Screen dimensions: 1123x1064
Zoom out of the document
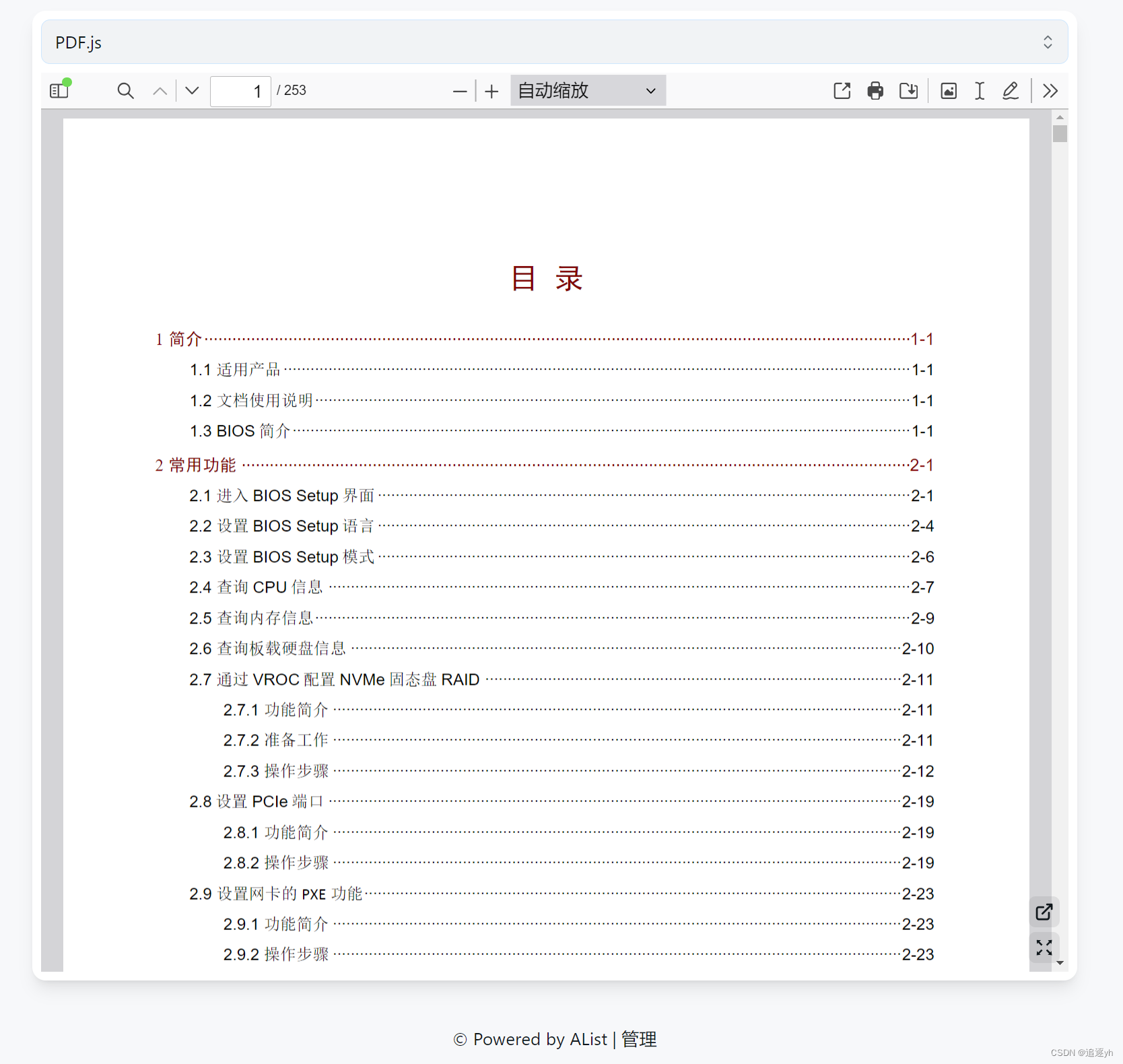(x=459, y=90)
